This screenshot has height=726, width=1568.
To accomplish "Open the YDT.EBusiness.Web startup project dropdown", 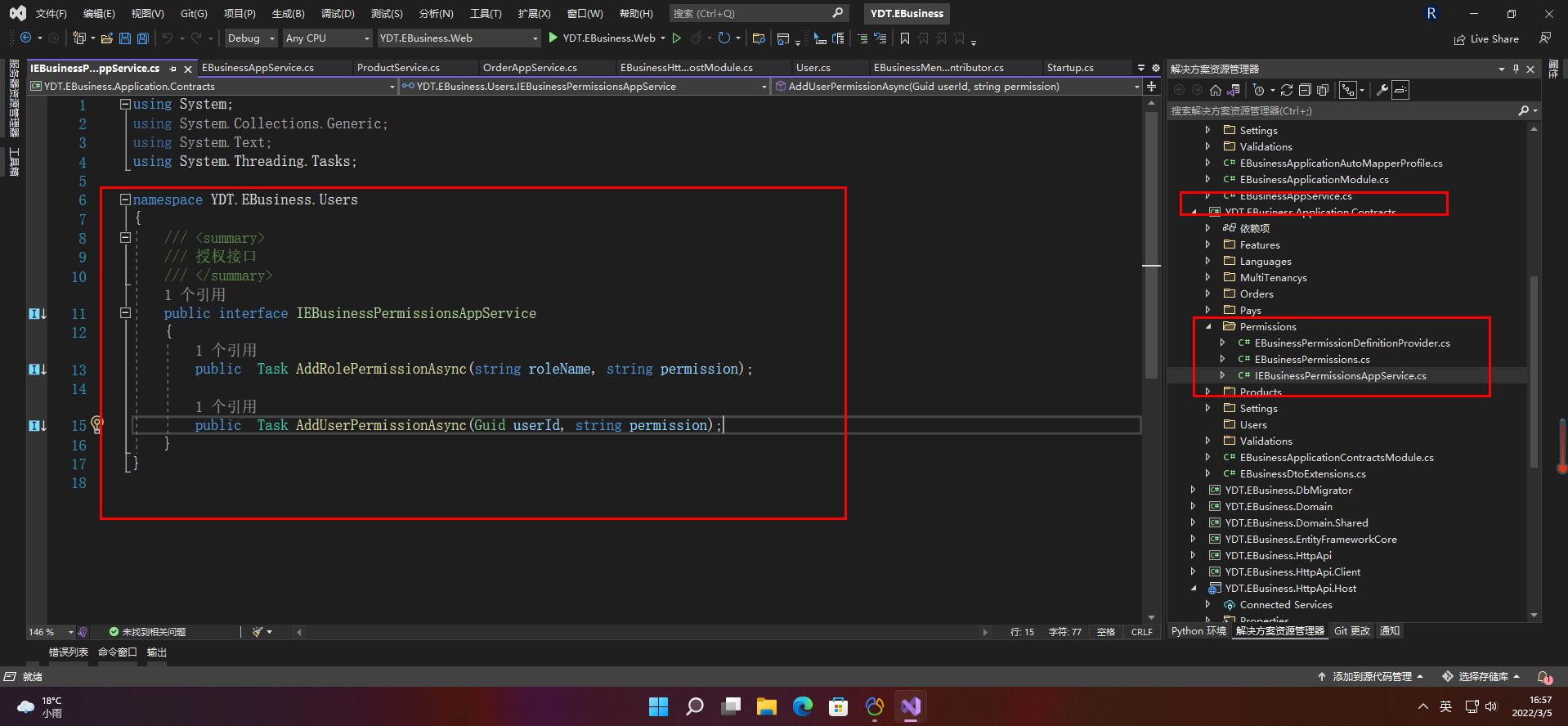I will pyautogui.click(x=459, y=38).
